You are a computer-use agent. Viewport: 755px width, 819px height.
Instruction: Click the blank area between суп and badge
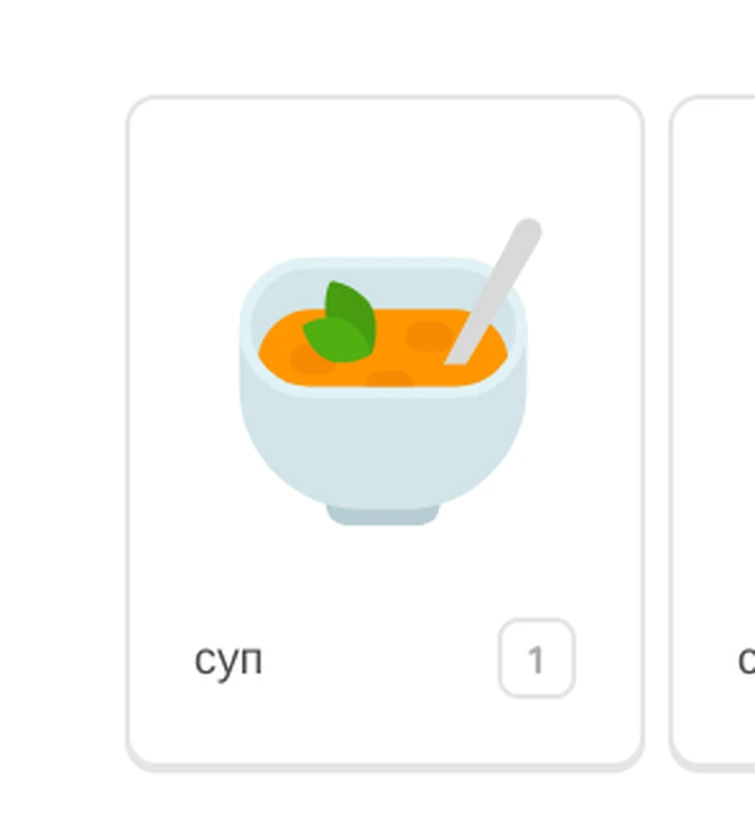(380, 660)
